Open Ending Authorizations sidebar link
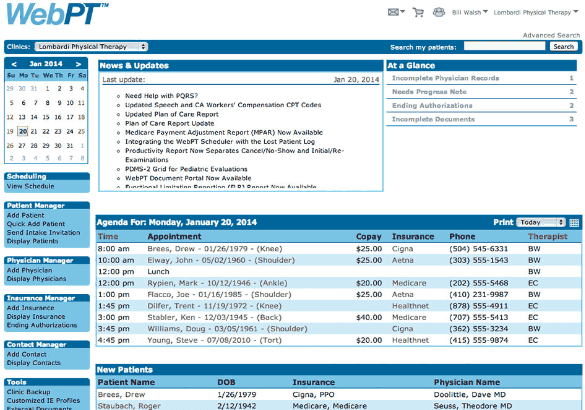 (41, 325)
